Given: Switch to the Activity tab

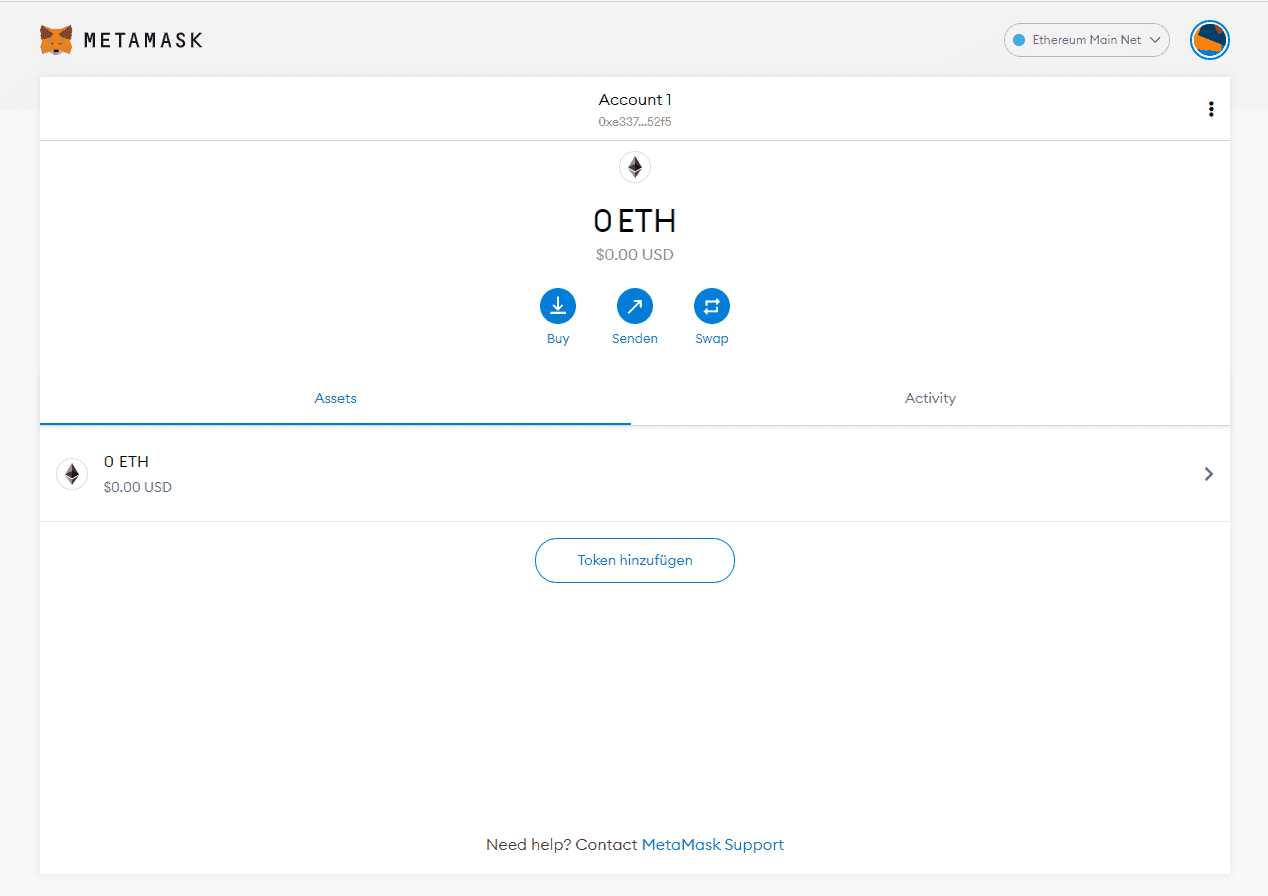Looking at the screenshot, I should click(930, 398).
